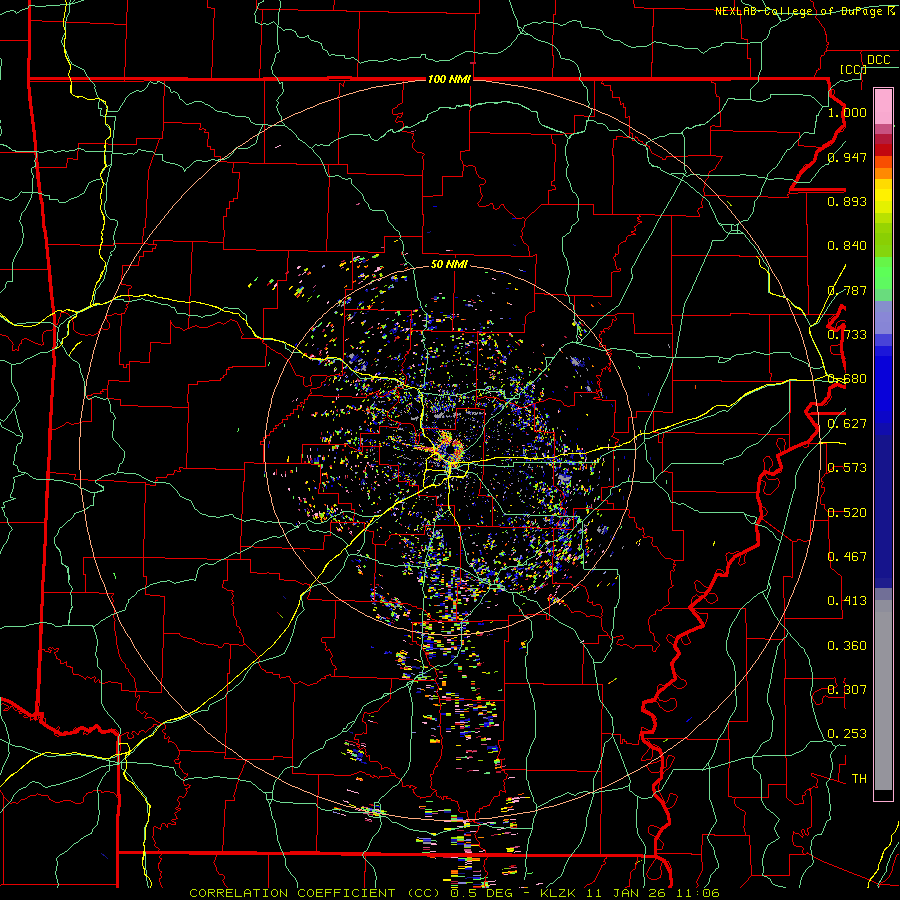This screenshot has height=900, width=900.
Task: Click the pink segment of the color bar
Action: pos(883,106)
